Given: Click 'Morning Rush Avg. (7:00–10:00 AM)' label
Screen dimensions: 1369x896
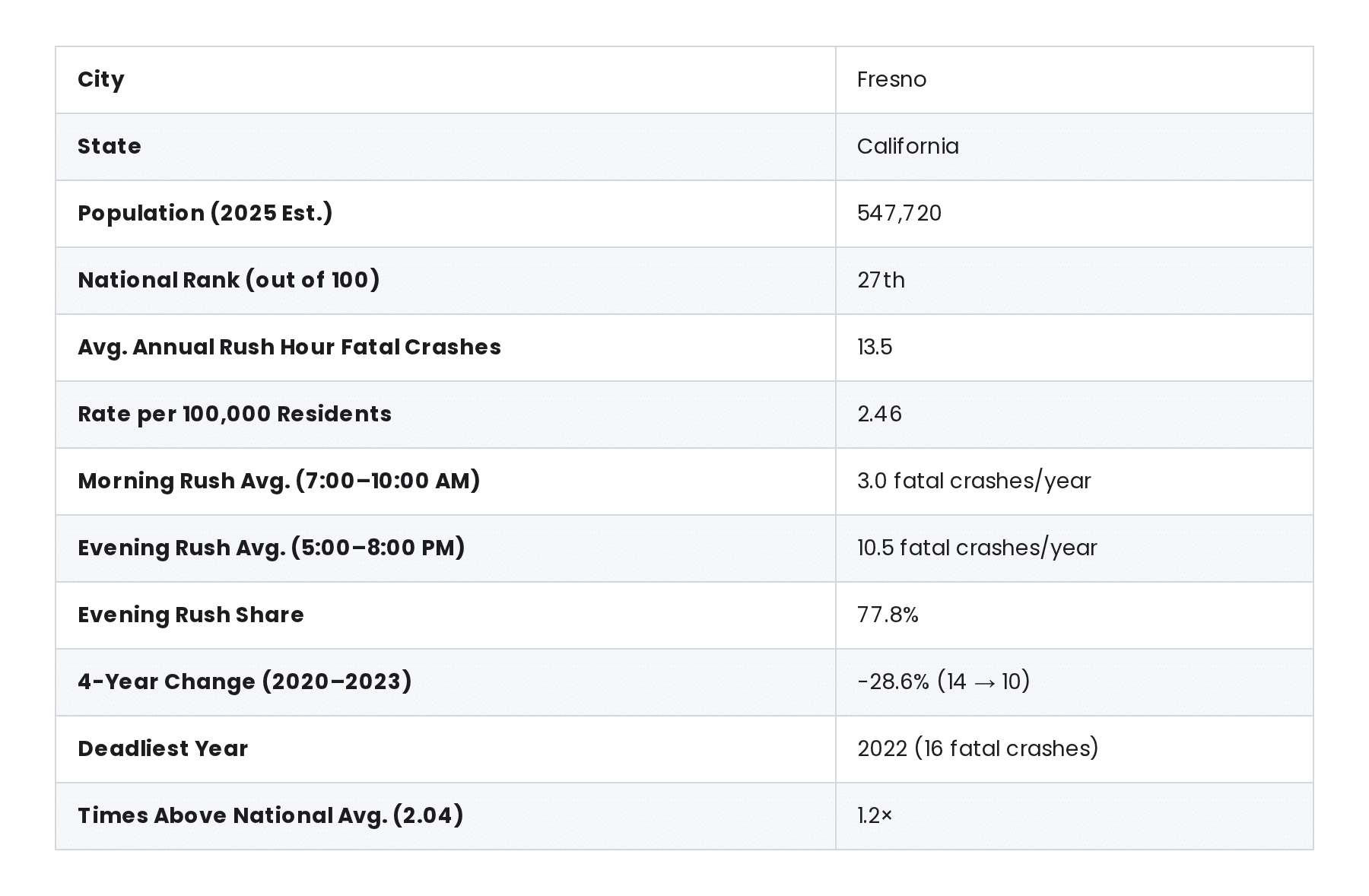Looking at the screenshot, I should [279, 481].
